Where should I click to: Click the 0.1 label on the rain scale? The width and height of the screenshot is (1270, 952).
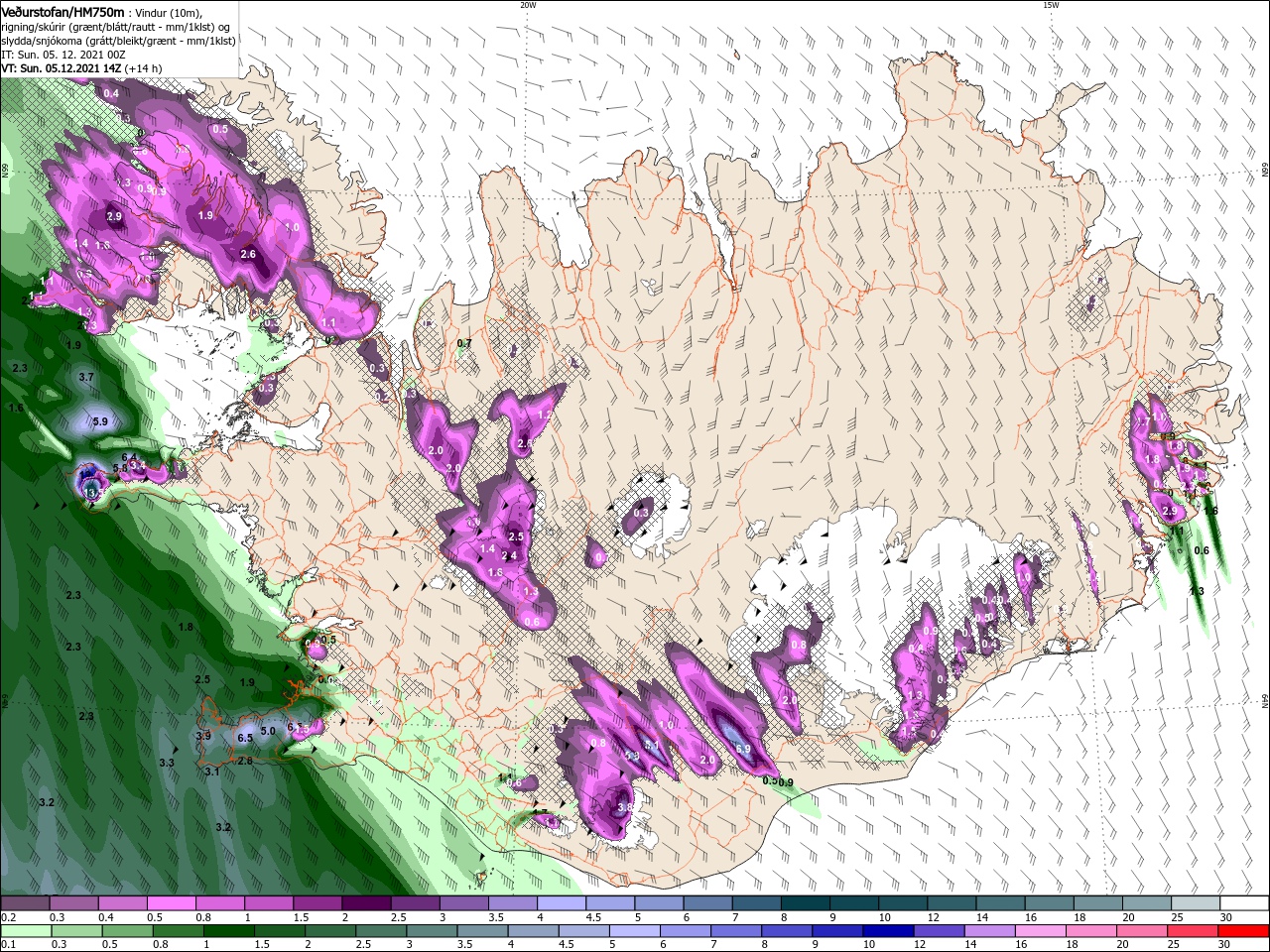8,944
